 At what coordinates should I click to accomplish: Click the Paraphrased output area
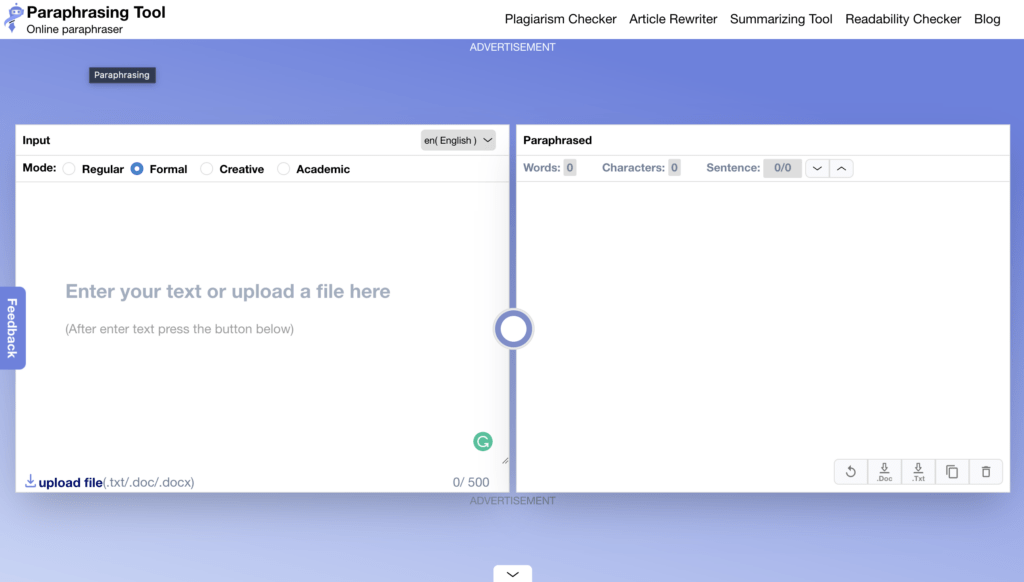(x=763, y=320)
